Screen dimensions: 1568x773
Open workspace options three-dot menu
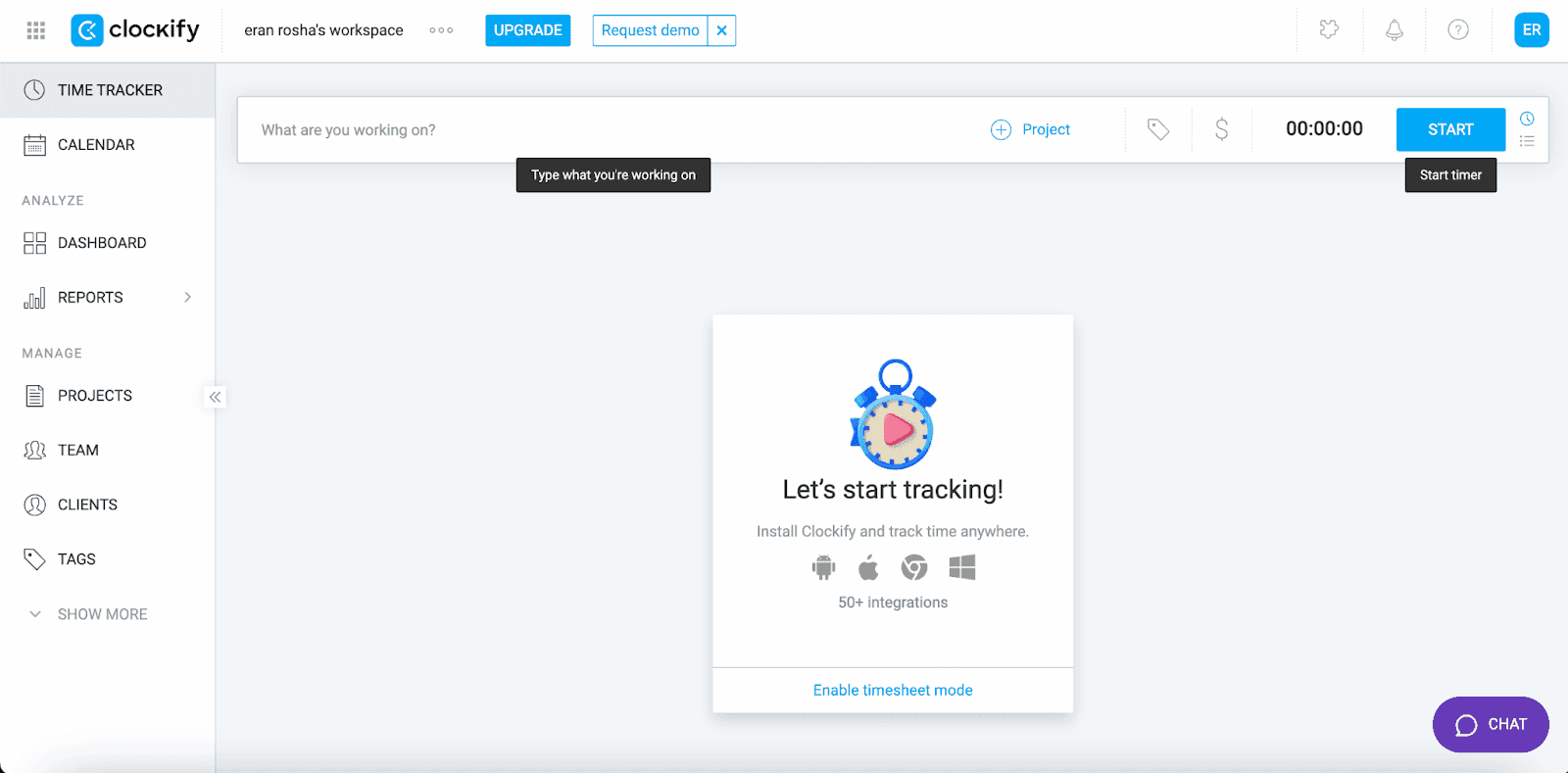tap(441, 30)
